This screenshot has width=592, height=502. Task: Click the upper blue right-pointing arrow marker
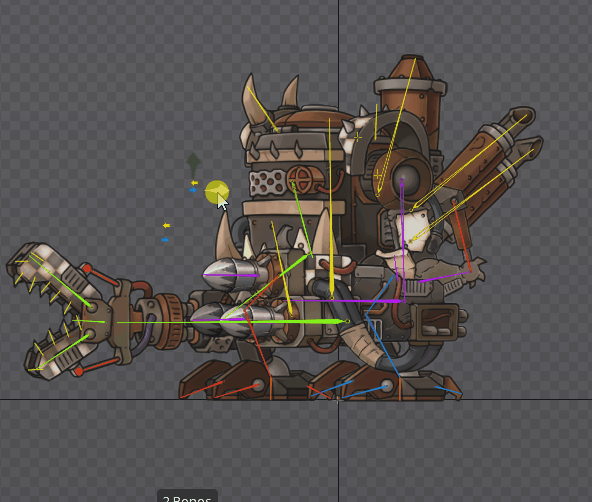pyautogui.click(x=193, y=190)
